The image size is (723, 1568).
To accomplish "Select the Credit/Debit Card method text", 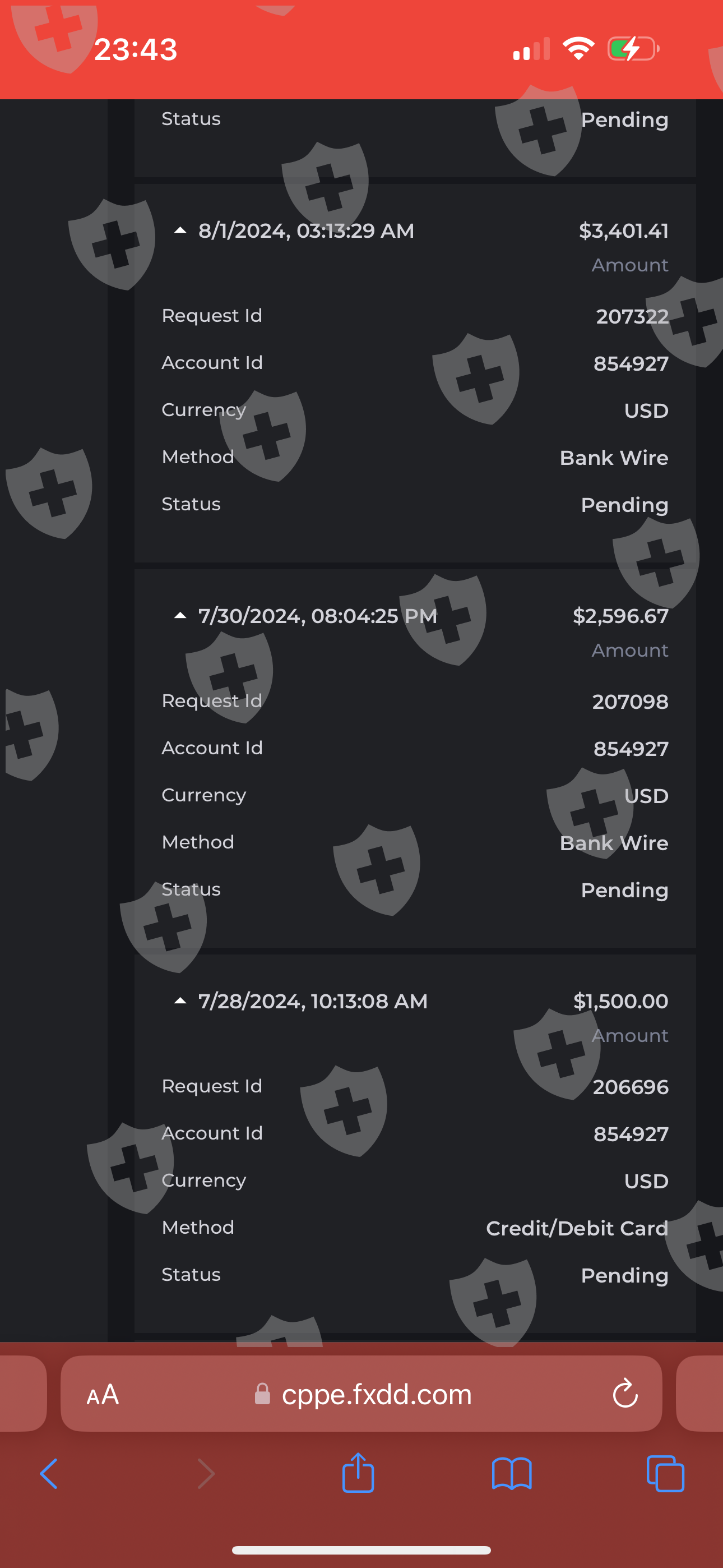I will [576, 1228].
